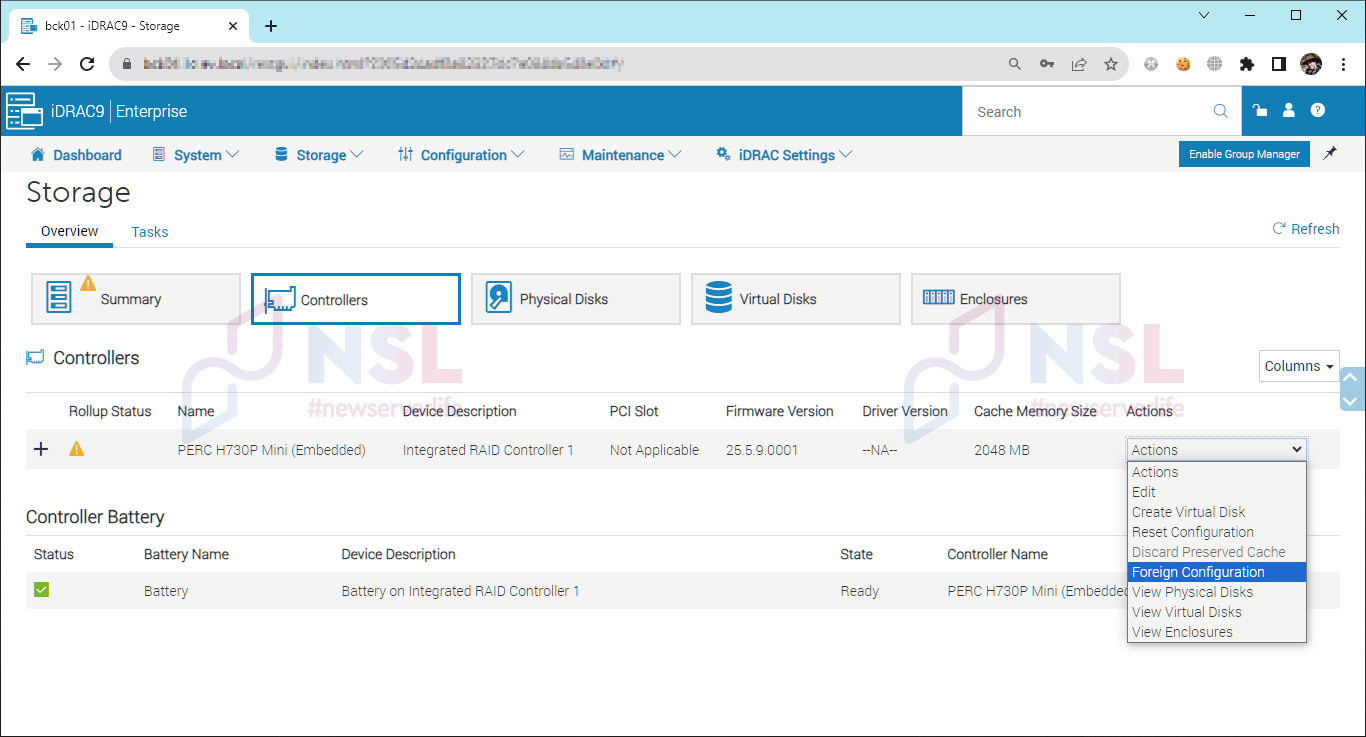Open the Columns dropdown
Image resolution: width=1366 pixels, height=737 pixels.
(1299, 366)
